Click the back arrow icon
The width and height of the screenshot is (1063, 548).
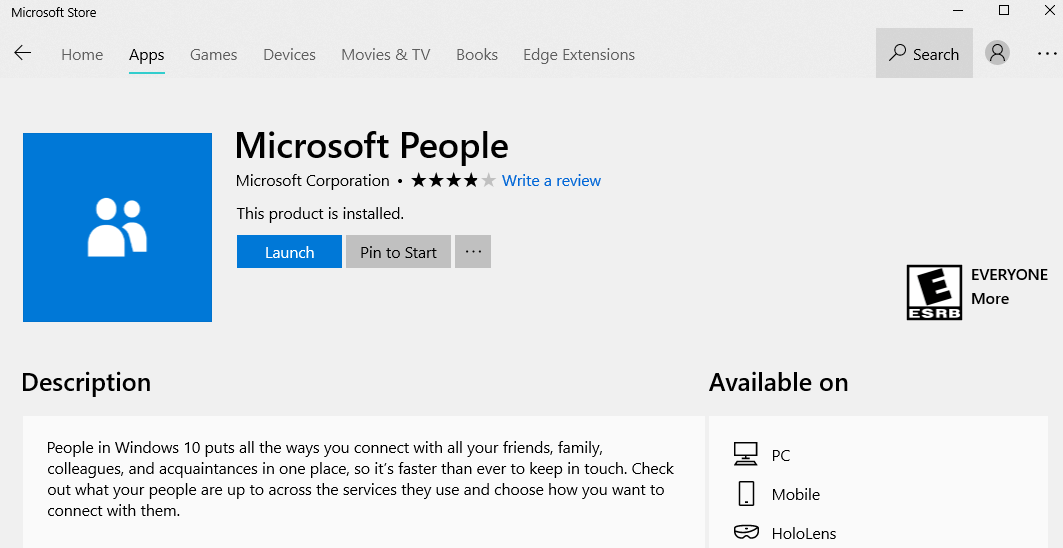pos(23,54)
